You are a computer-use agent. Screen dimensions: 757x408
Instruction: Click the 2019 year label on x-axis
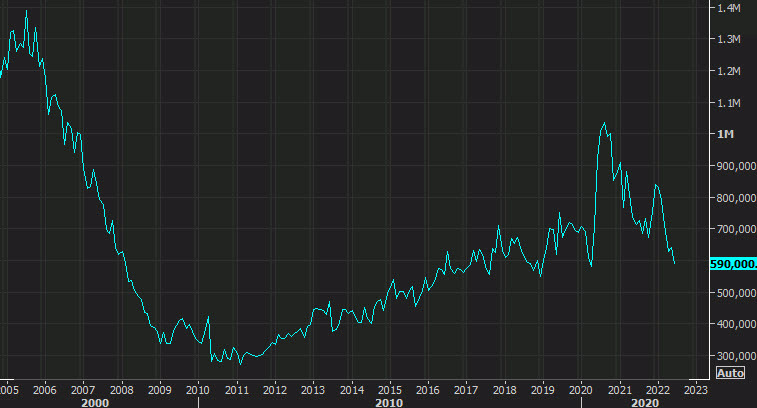543,389
